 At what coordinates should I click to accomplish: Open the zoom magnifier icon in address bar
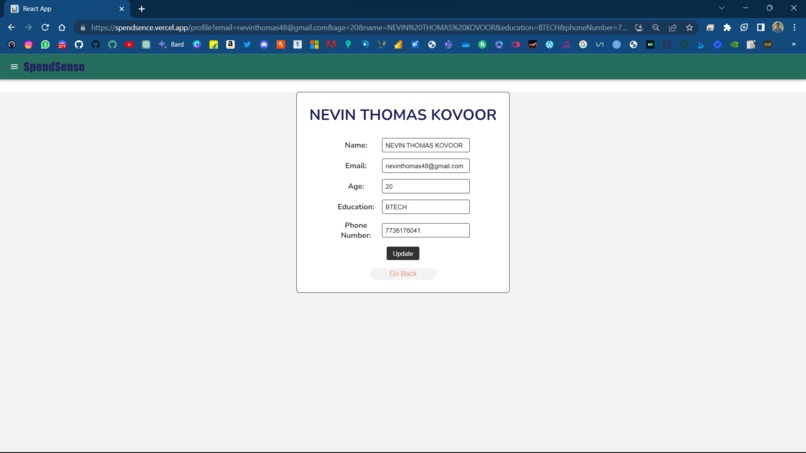tap(655, 27)
